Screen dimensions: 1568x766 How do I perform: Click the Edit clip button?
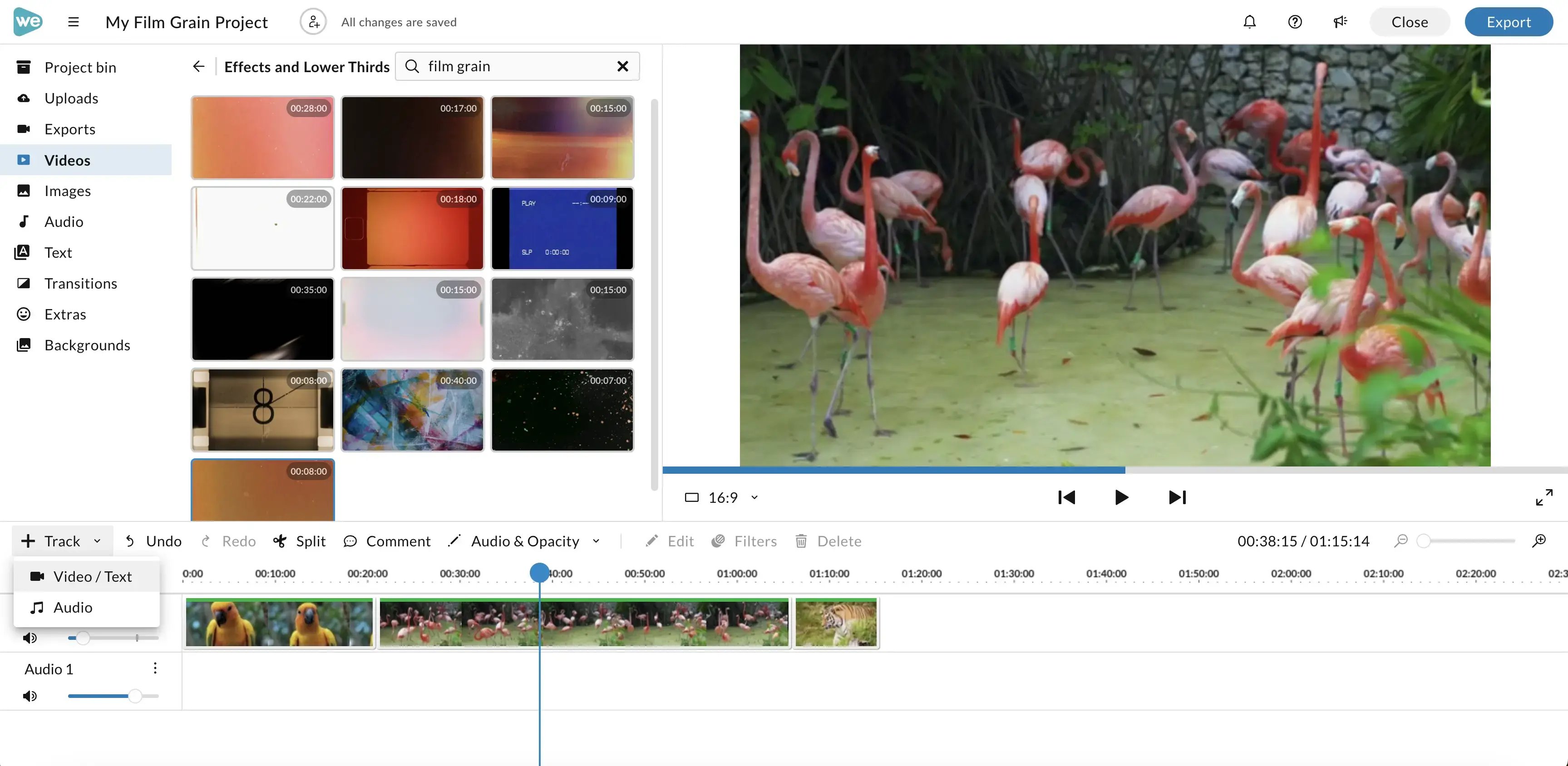670,541
